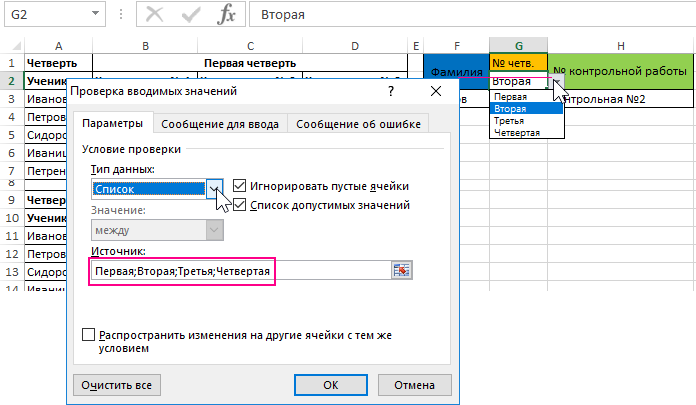Select row 9 header

point(12,200)
